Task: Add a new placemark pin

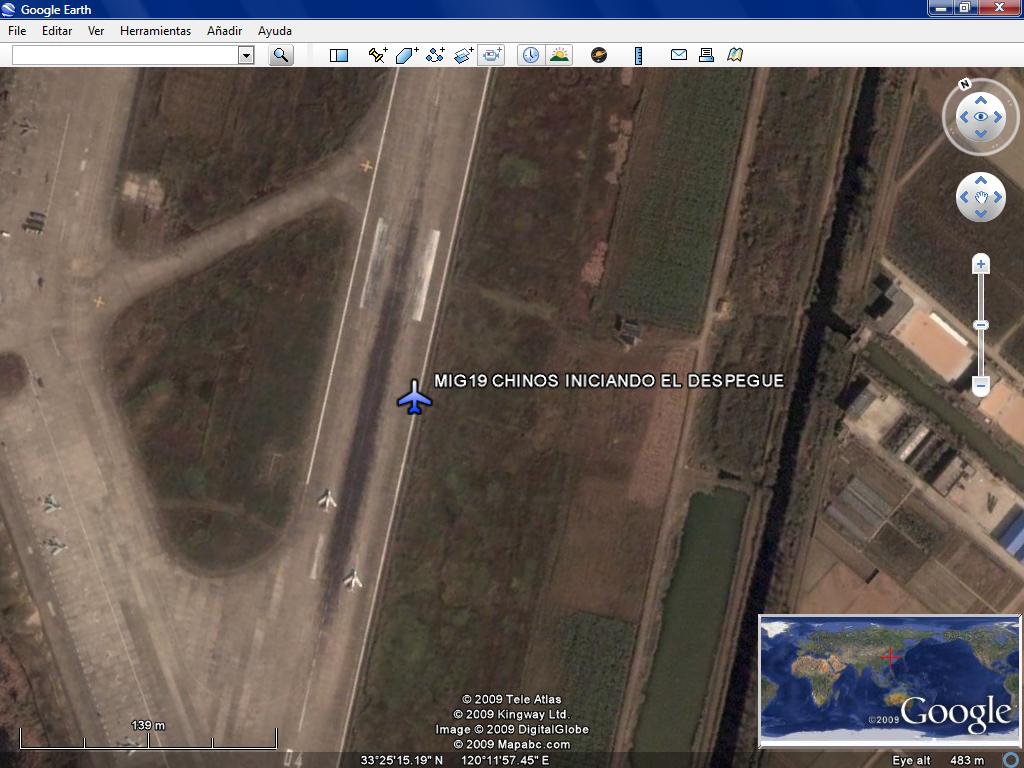Action: click(377, 55)
